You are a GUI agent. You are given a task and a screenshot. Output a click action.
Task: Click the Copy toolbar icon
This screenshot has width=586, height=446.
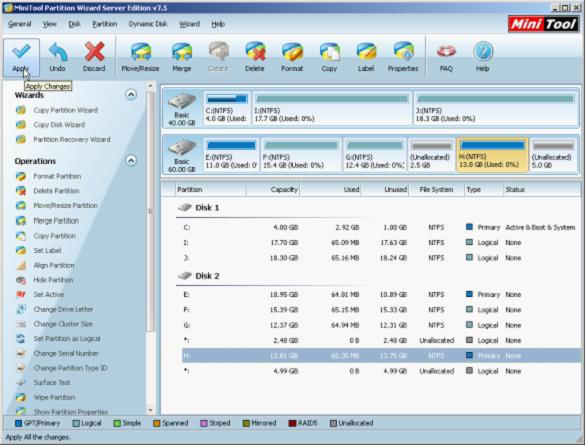(x=329, y=52)
